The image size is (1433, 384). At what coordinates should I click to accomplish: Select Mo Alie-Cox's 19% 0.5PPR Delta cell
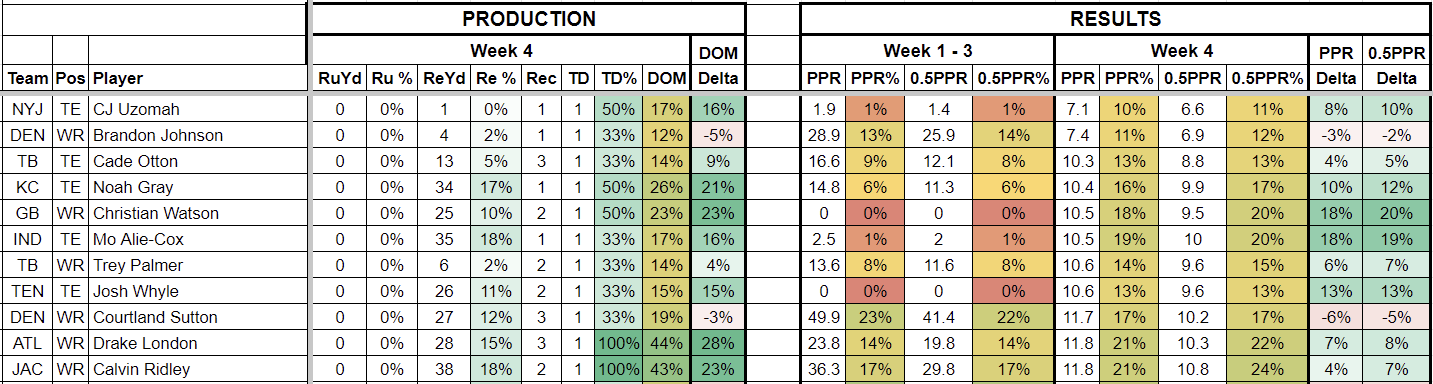1397,239
